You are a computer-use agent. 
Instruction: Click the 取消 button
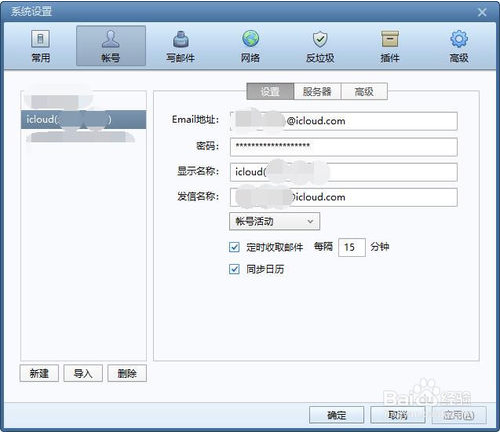(398, 415)
